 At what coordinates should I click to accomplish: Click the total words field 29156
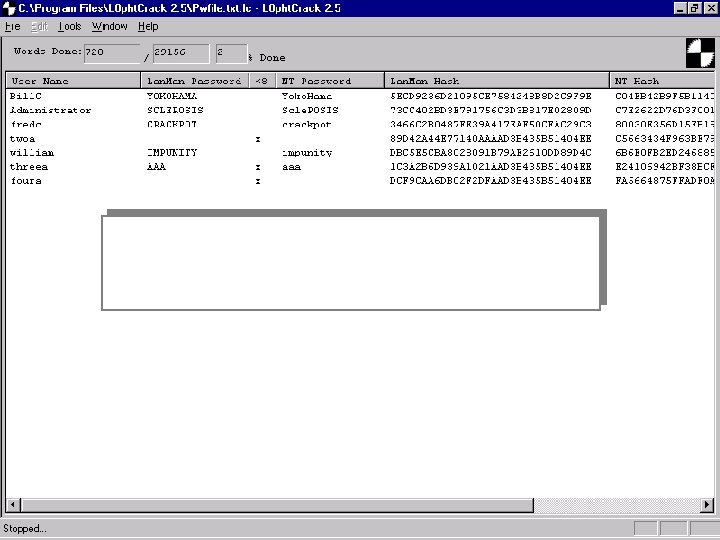click(181, 53)
